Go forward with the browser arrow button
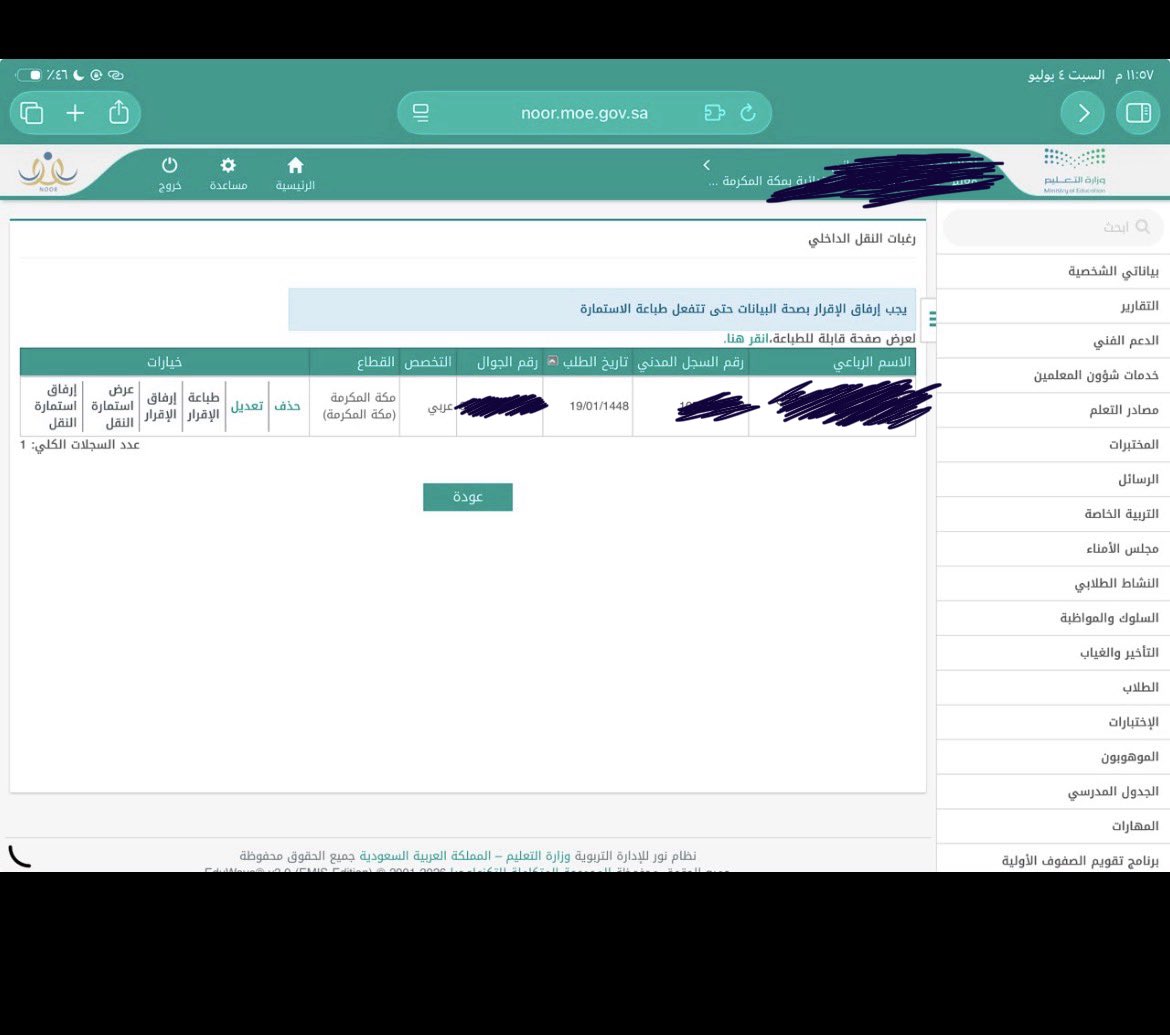Screen dimensions: 1170x1035 1083,113
